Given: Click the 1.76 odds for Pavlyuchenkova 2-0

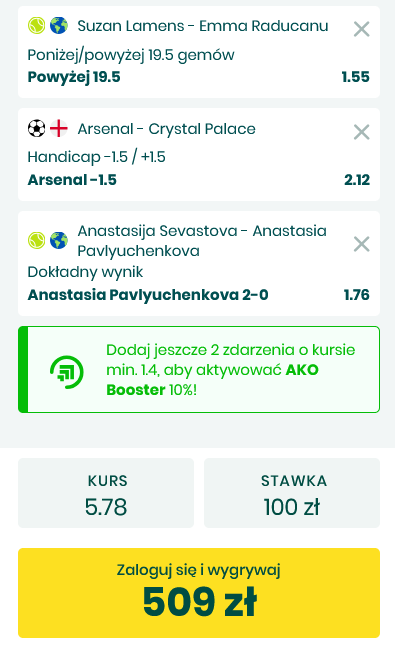Looking at the screenshot, I should [357, 295].
